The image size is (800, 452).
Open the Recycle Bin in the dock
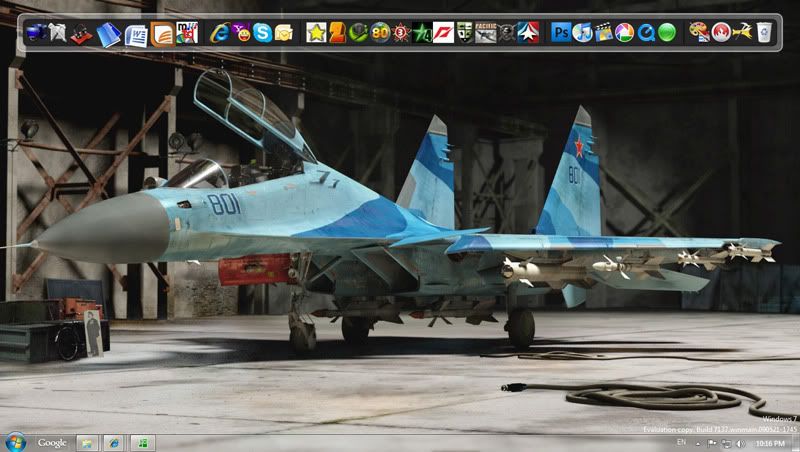[764, 33]
